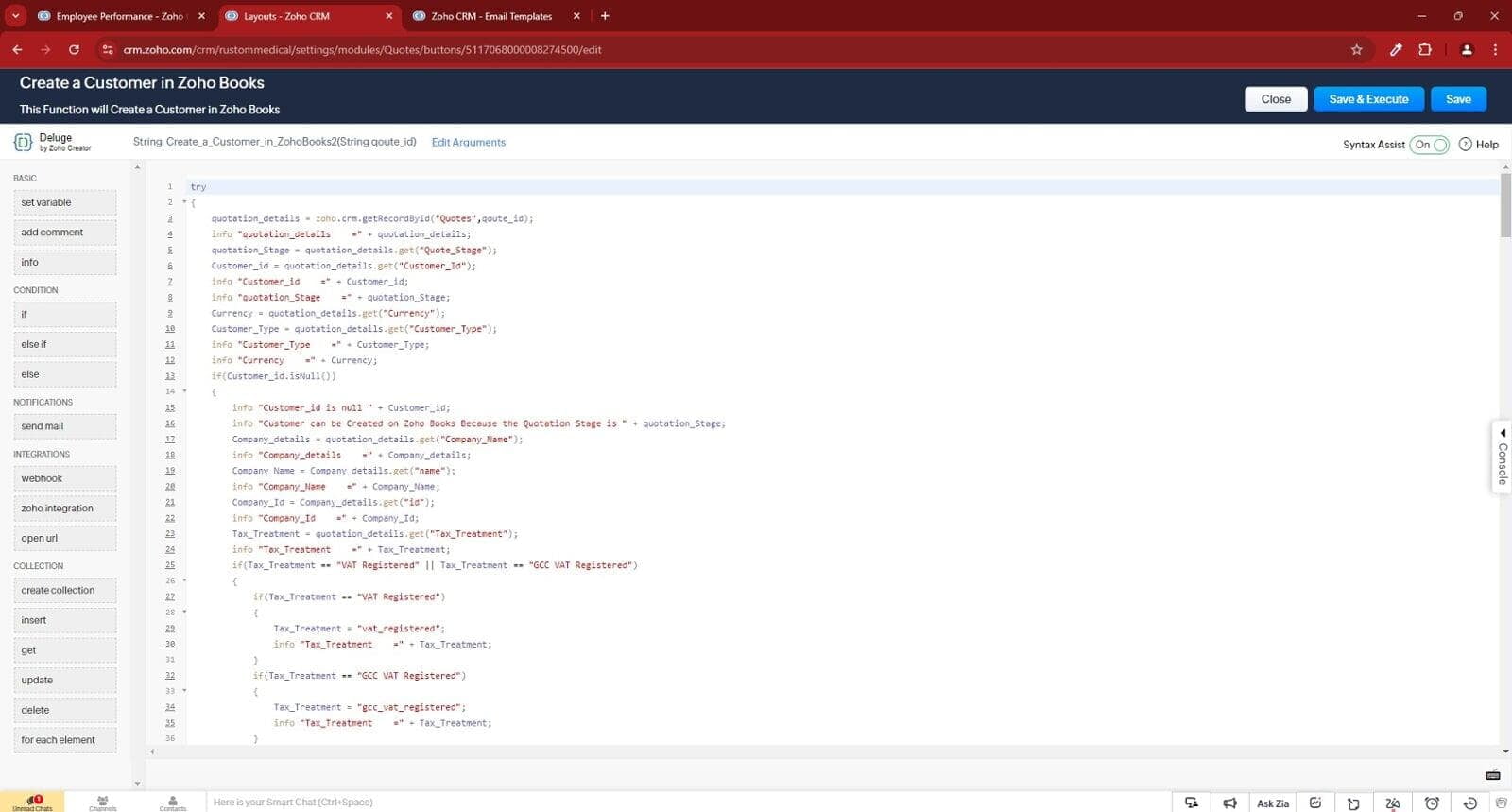The height and width of the screenshot is (812, 1512).
Task: Select the 'webhook' integration block
Action: (64, 478)
